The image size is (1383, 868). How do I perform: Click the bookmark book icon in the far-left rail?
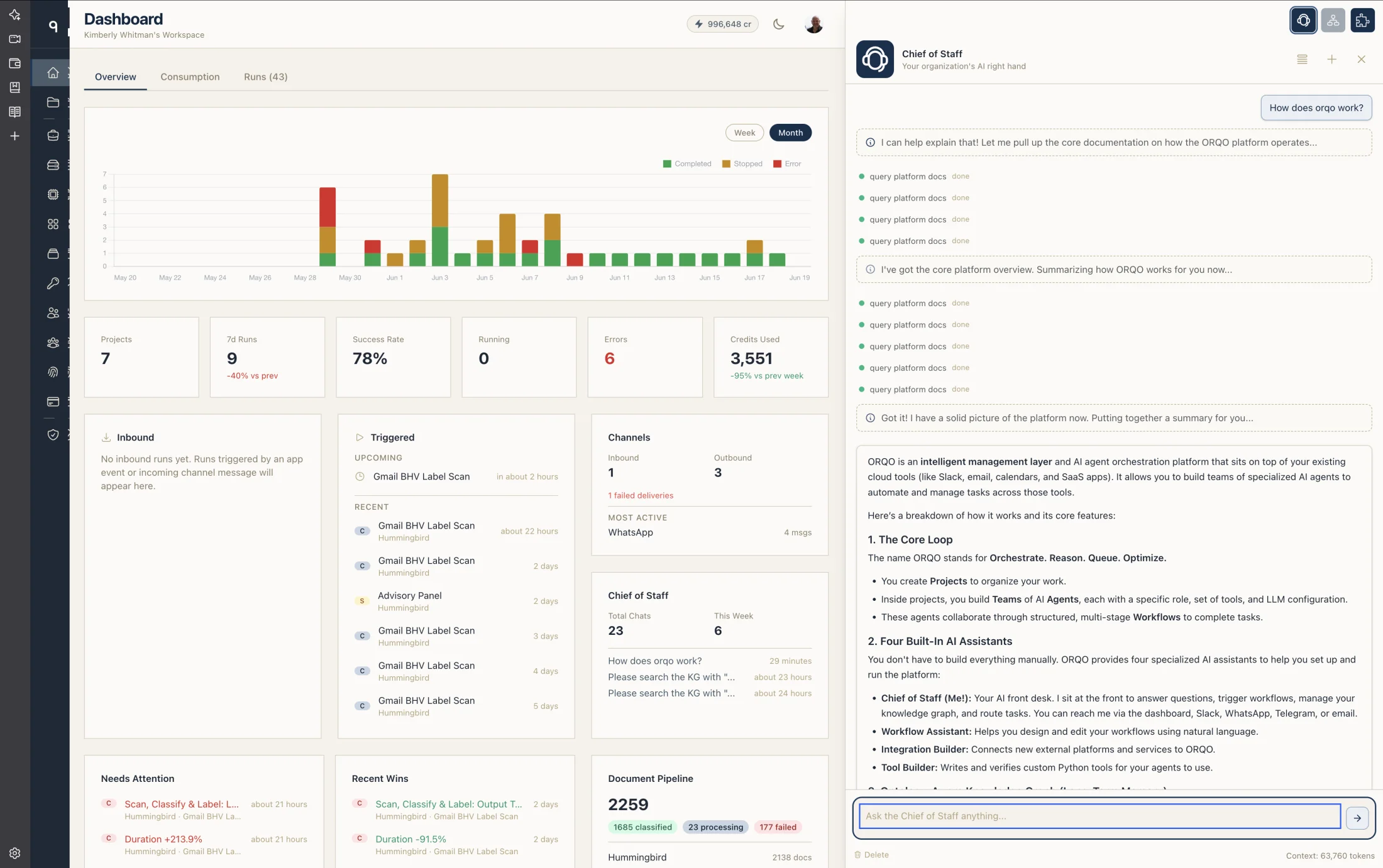[14, 87]
